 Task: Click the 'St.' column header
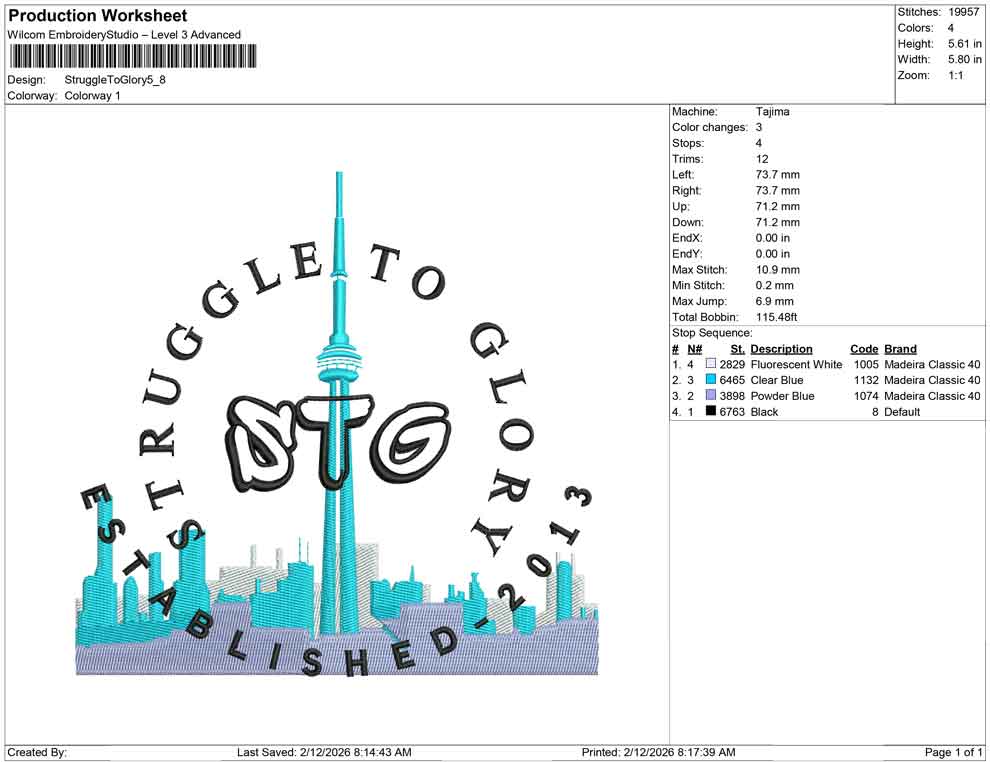[737, 349]
